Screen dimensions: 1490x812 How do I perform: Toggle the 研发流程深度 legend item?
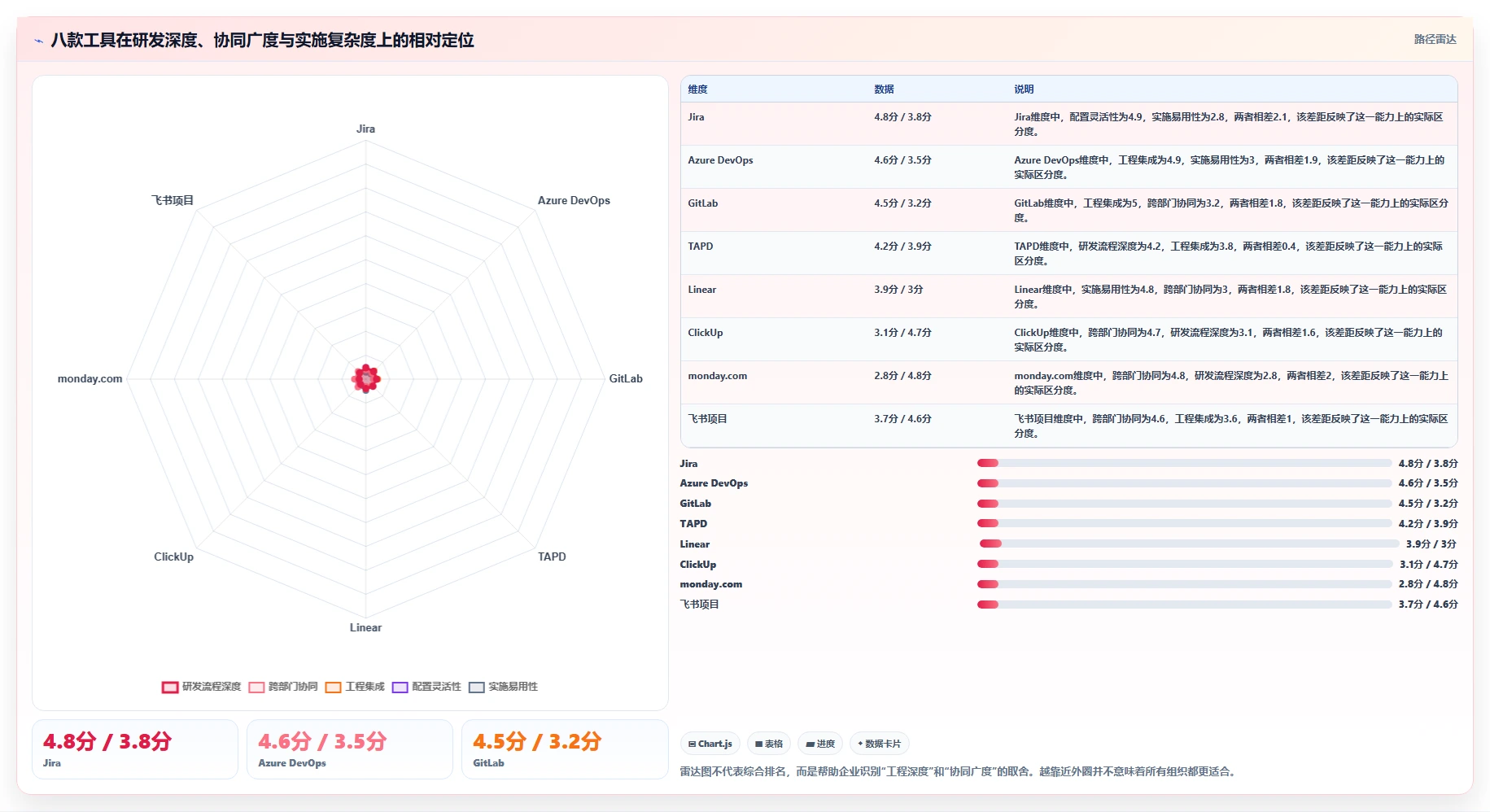[202, 687]
